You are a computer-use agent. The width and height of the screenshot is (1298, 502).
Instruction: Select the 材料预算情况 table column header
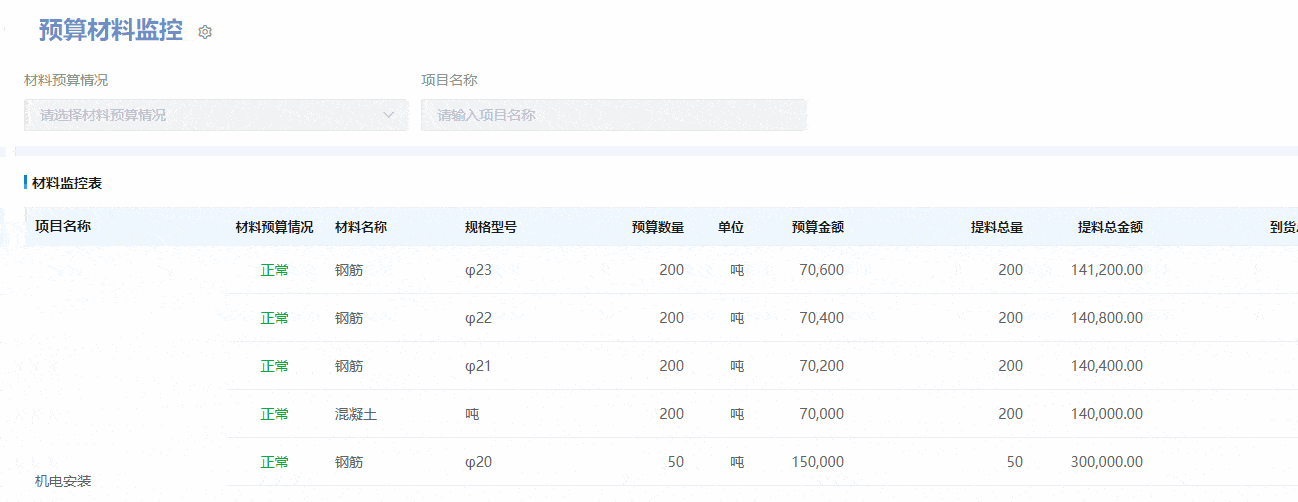coord(274,227)
